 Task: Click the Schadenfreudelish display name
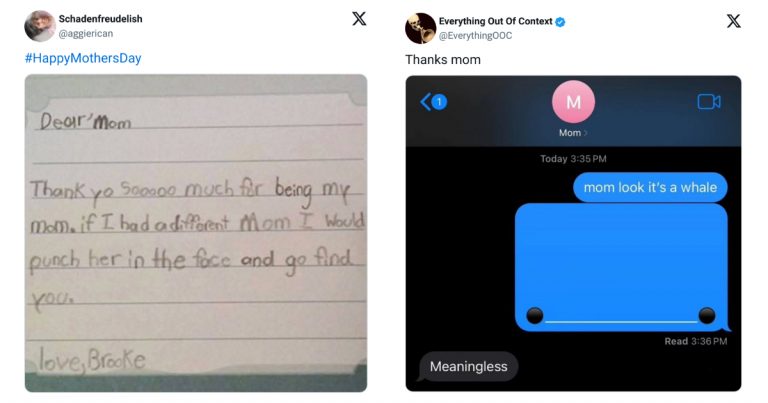[100, 19]
